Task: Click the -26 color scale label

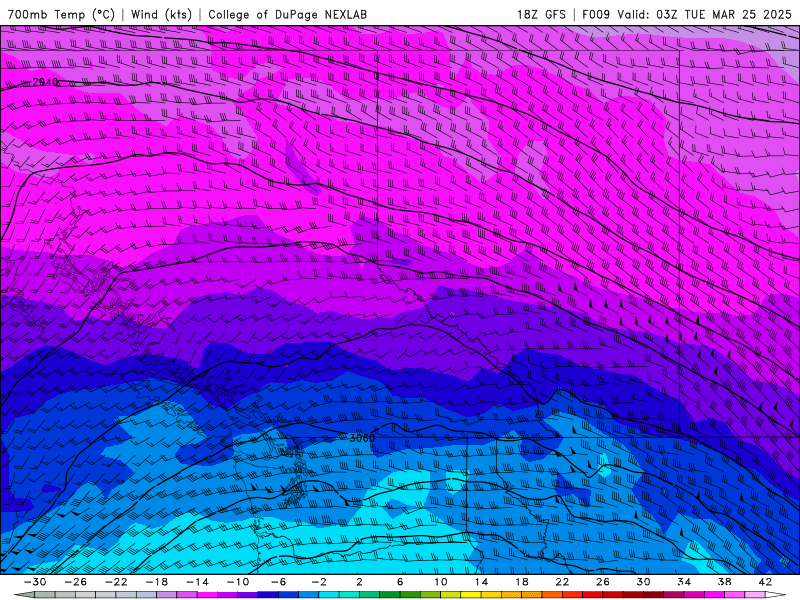Action: [x=76, y=582]
